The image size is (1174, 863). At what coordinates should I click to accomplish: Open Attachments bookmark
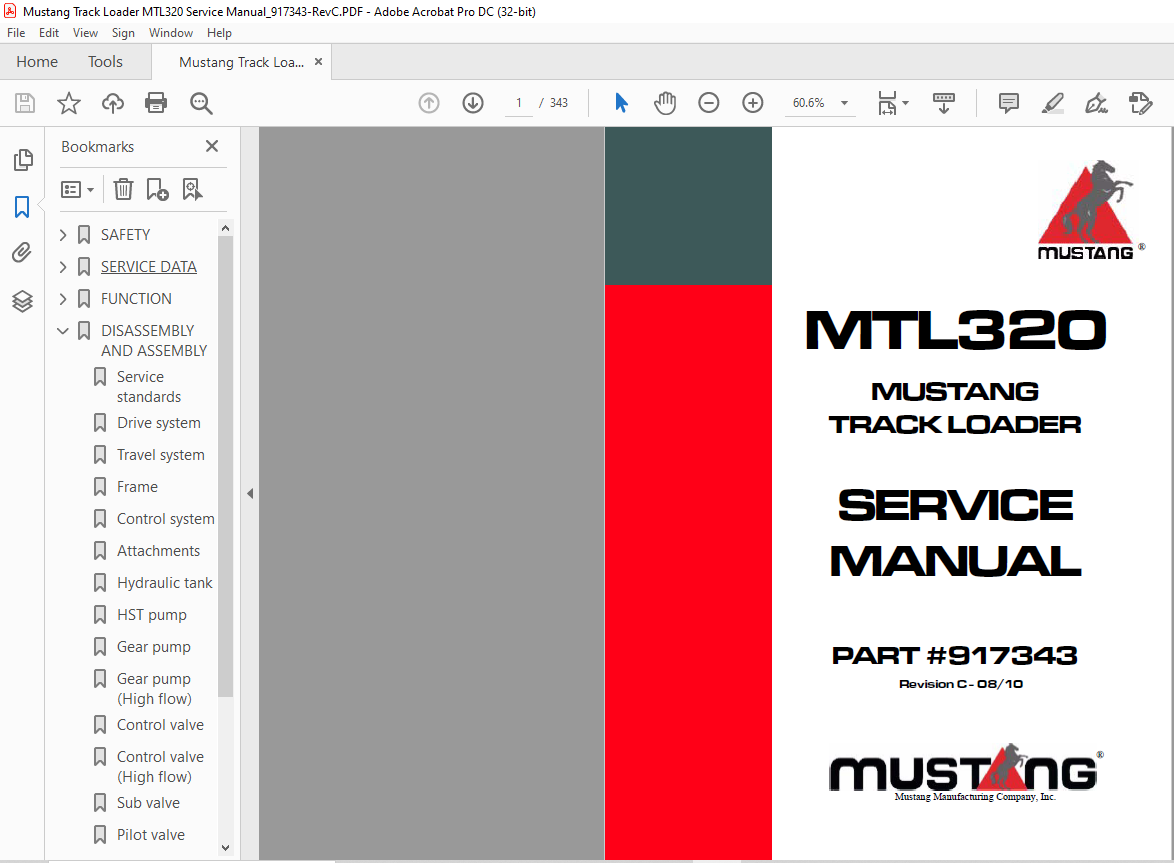pyautogui.click(x=159, y=551)
